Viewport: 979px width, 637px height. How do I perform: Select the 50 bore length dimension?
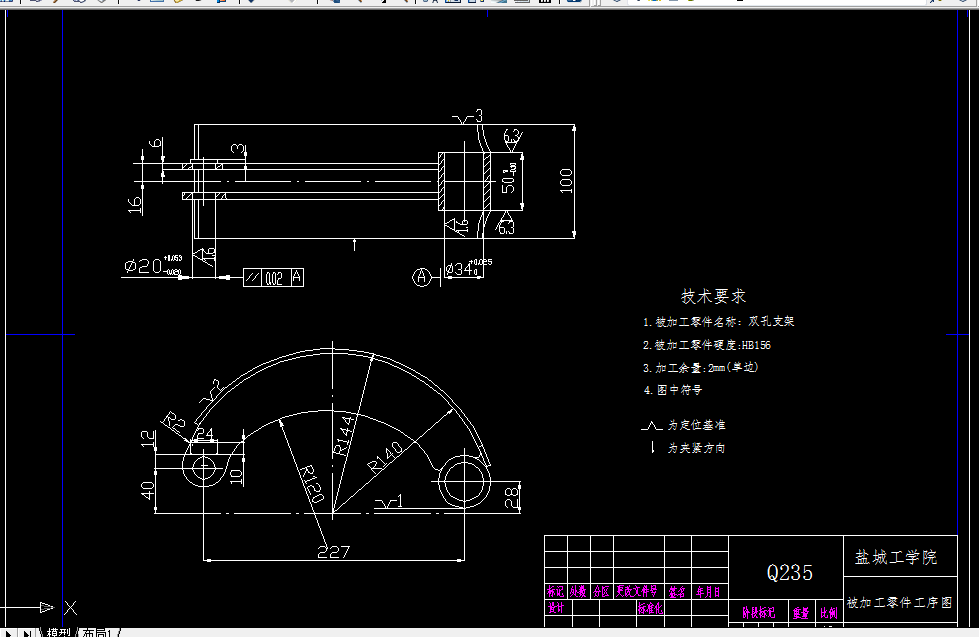[509, 178]
